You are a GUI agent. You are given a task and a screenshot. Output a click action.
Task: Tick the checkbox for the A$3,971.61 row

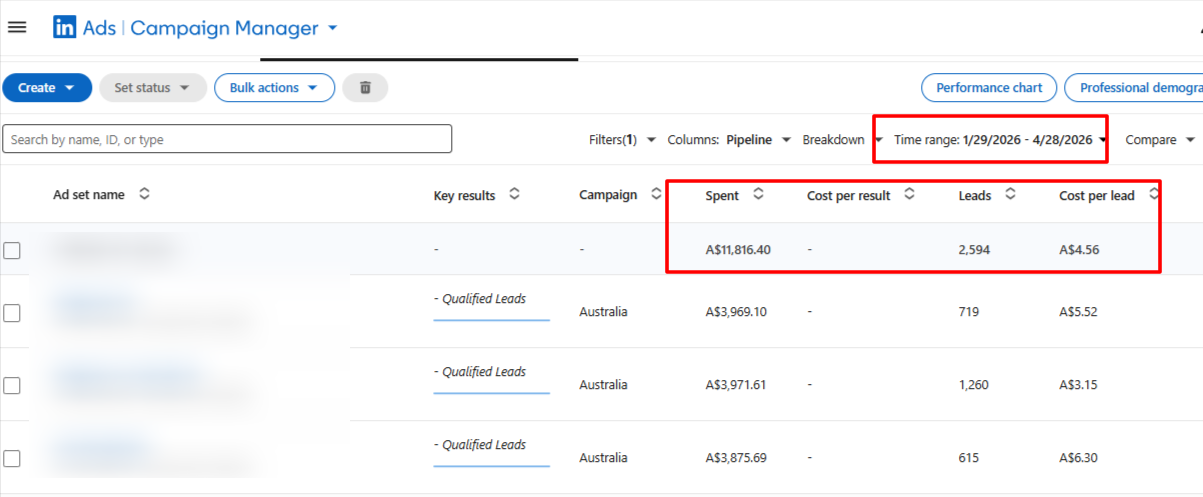tap(12, 385)
